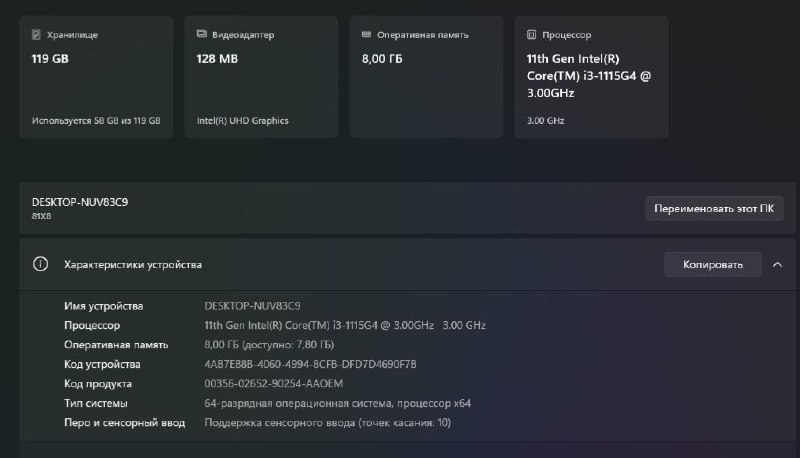The image size is (800, 458).
Task: Click the Имя устройства label
Action: (x=104, y=306)
